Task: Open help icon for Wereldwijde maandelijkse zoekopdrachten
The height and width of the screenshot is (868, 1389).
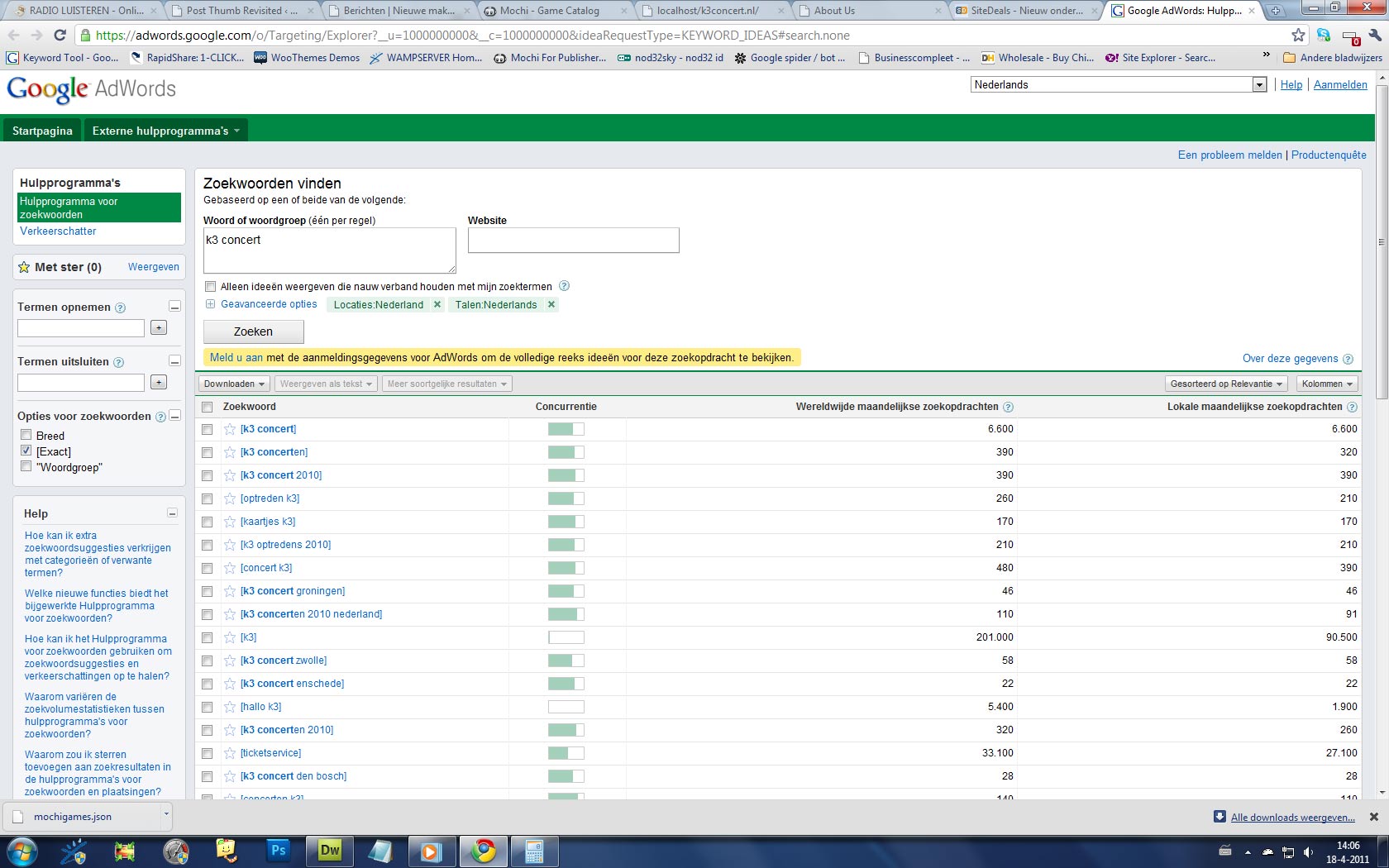Action: pyautogui.click(x=1008, y=407)
